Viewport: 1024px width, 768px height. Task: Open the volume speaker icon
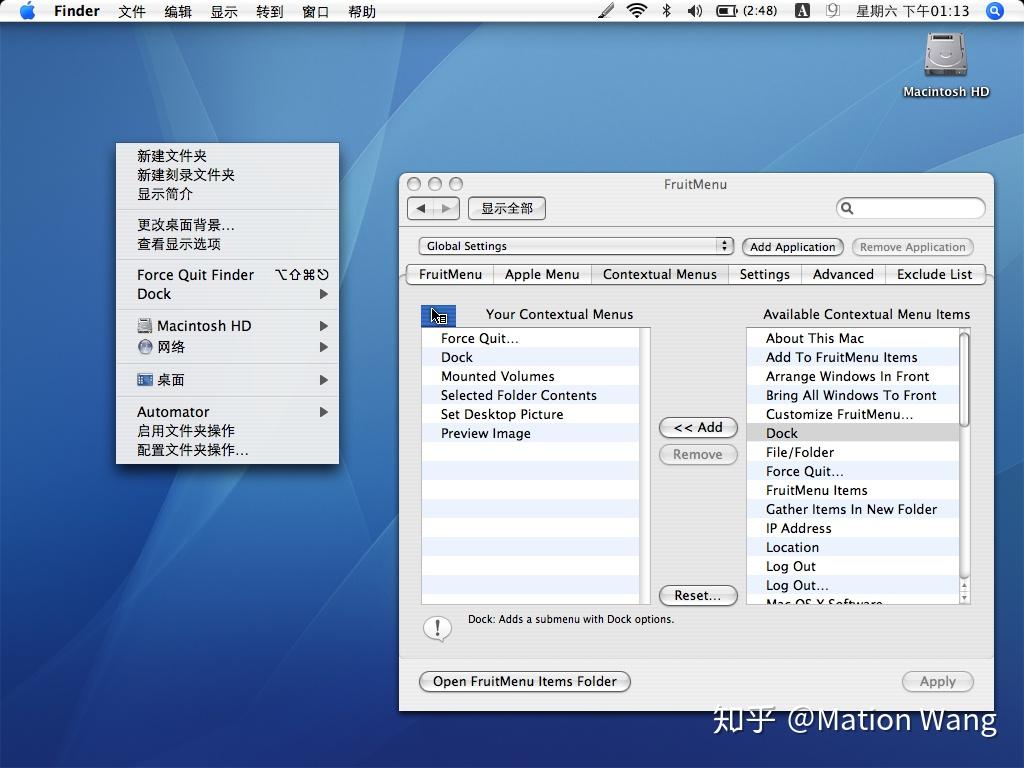pyautogui.click(x=695, y=10)
